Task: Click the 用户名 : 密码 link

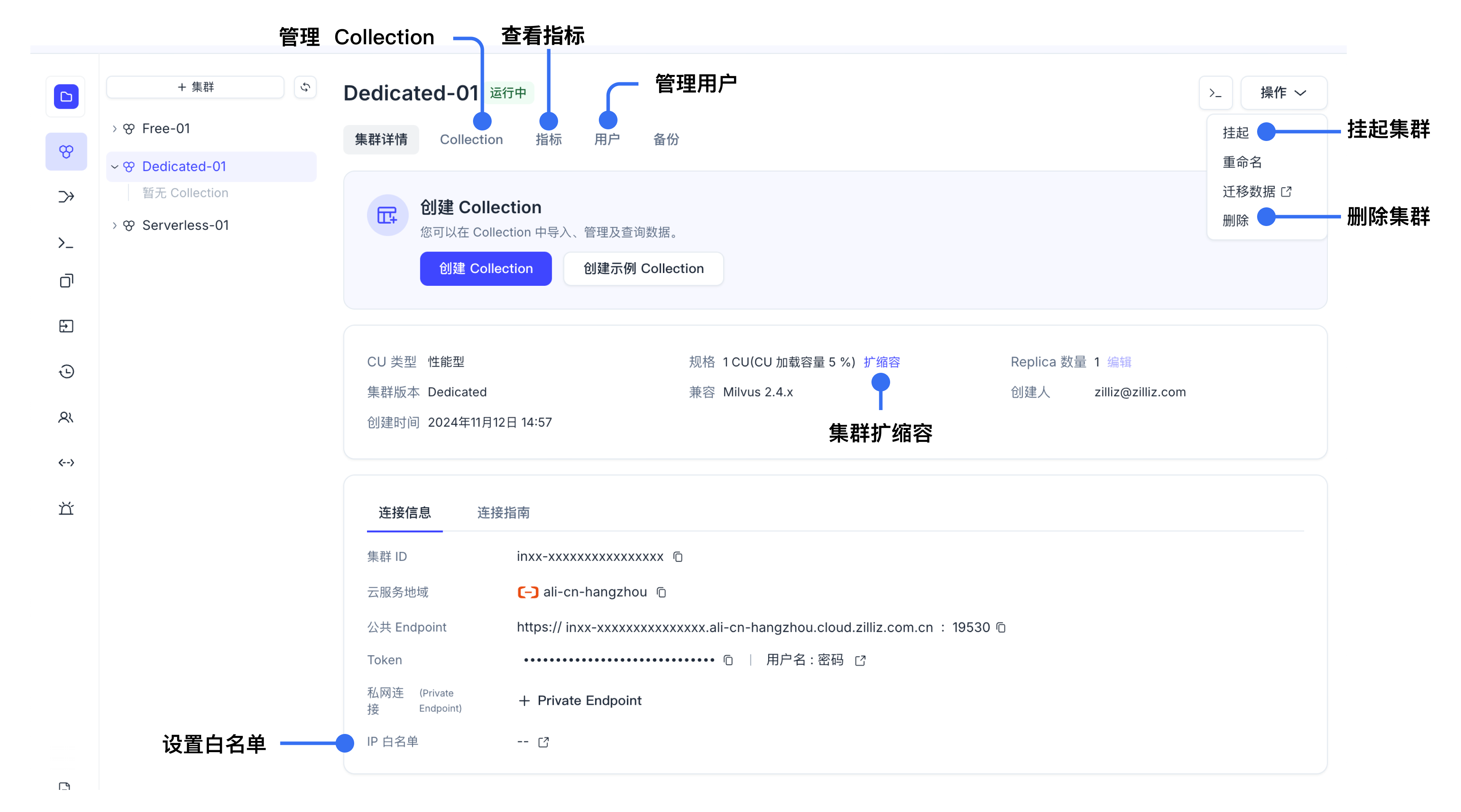Action: click(804, 660)
